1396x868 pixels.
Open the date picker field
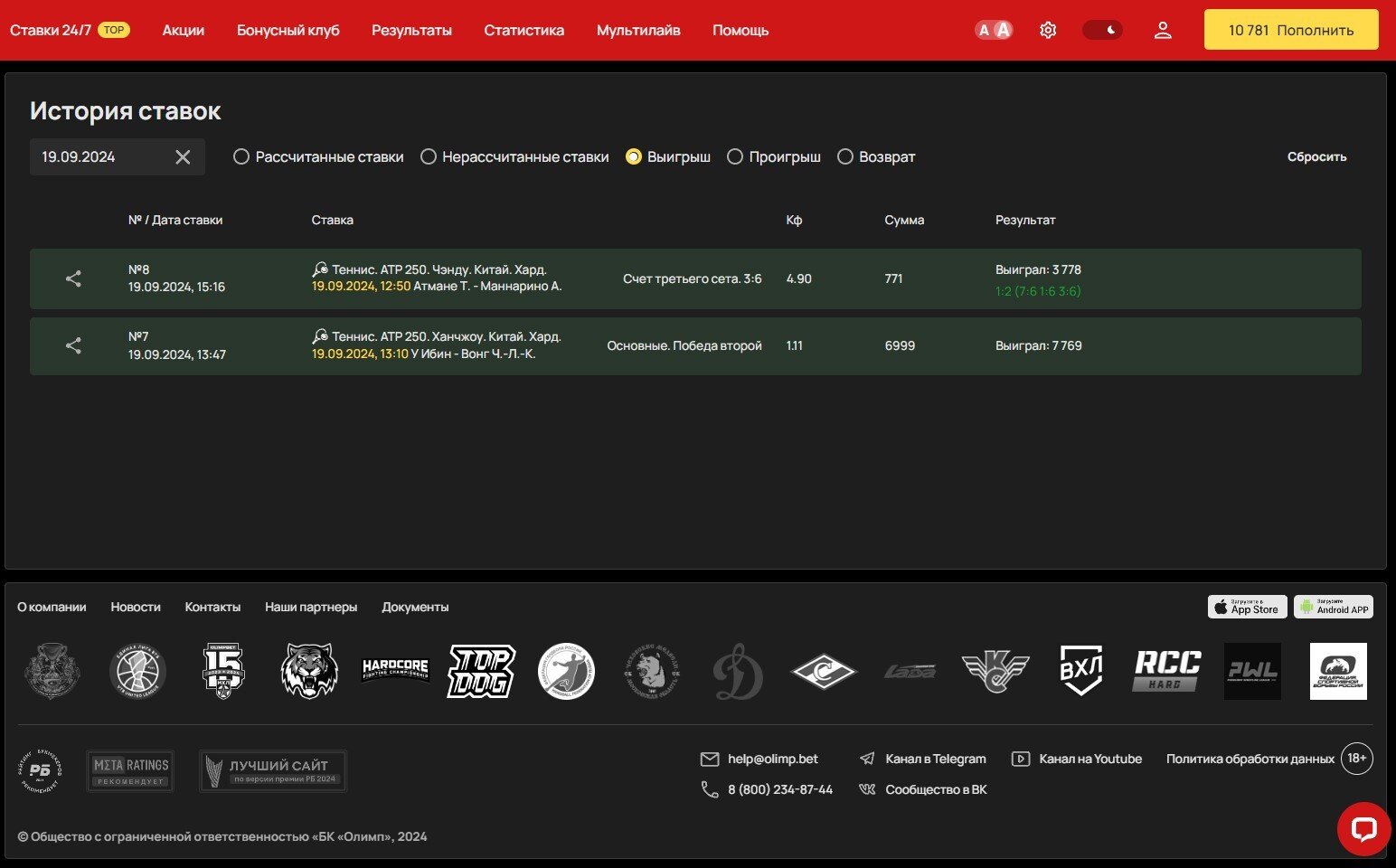[x=99, y=157]
